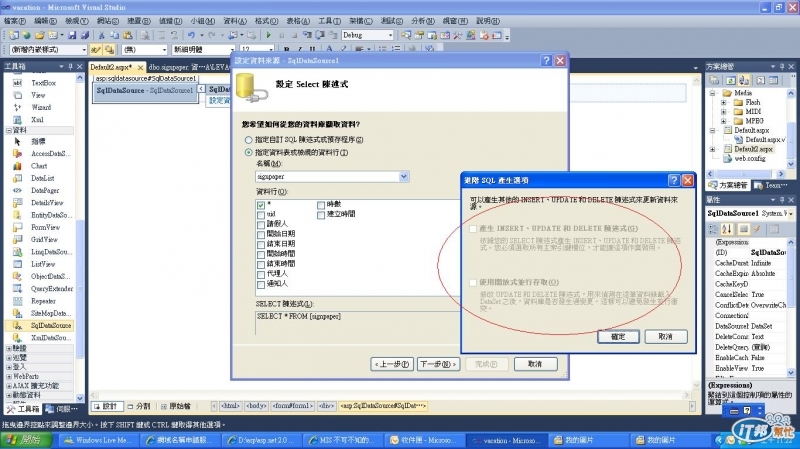
Task: Select the DataPager control in toolbox
Action: click(x=45, y=190)
